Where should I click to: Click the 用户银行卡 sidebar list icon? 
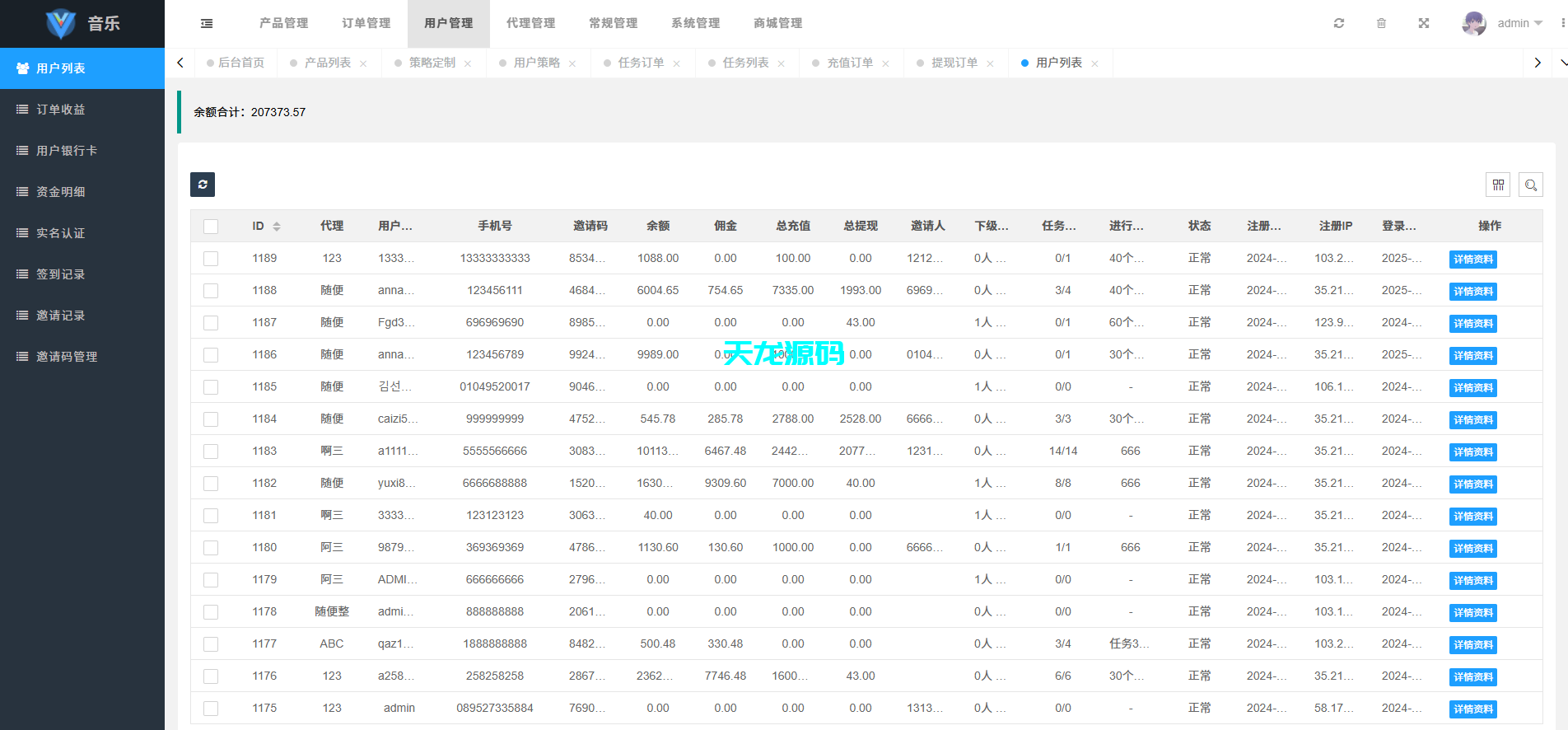tap(22, 151)
